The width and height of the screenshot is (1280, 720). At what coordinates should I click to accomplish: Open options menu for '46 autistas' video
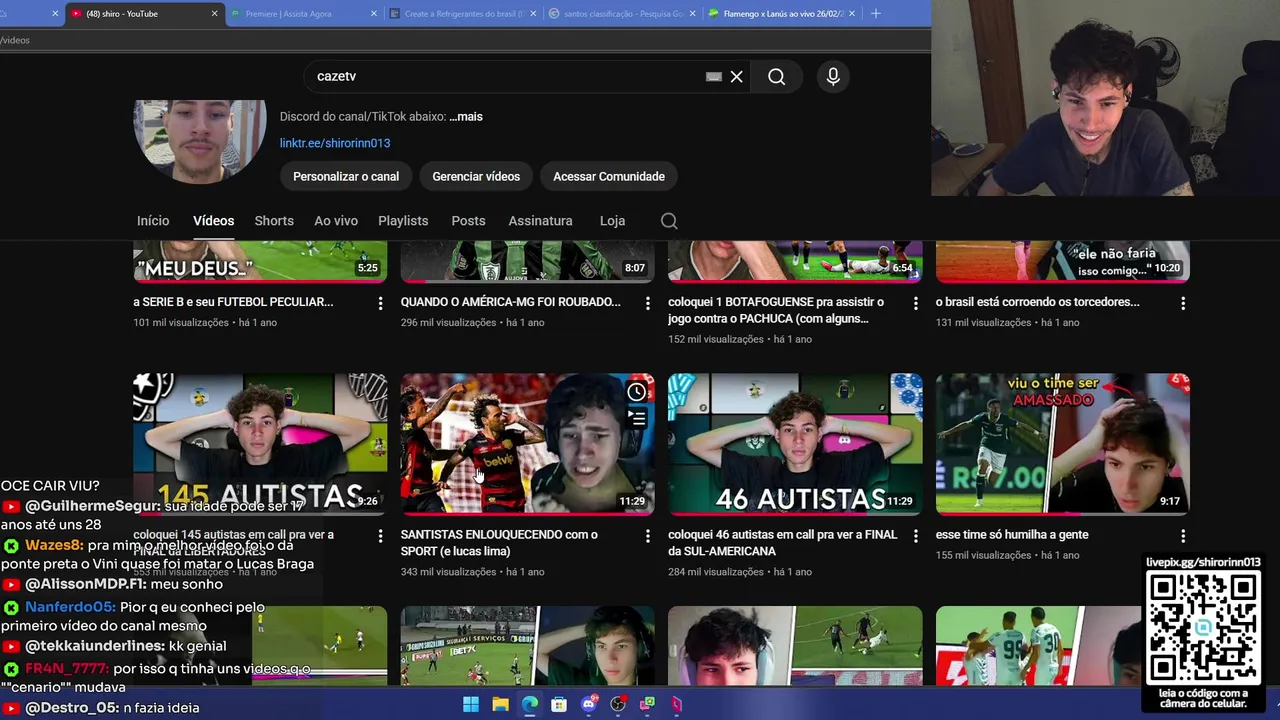click(915, 536)
